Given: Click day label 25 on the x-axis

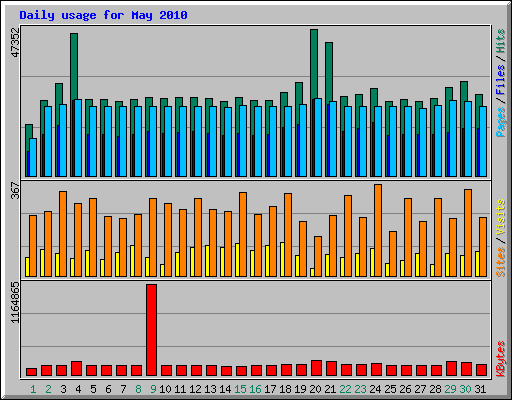Looking at the screenshot, I should (x=390, y=389).
